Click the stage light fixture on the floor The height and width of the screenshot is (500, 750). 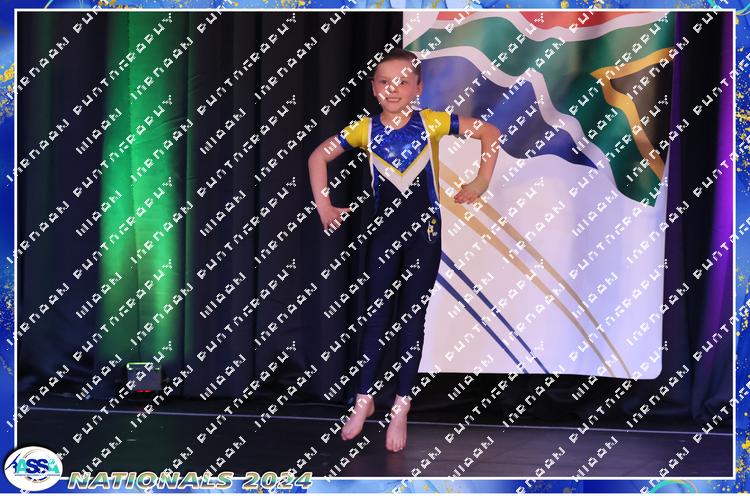[x=141, y=377]
